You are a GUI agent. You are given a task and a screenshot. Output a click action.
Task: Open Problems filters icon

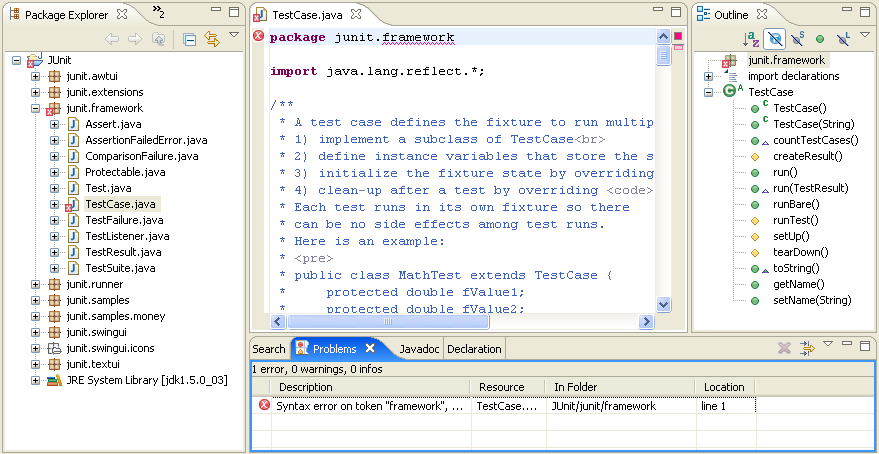pos(807,348)
